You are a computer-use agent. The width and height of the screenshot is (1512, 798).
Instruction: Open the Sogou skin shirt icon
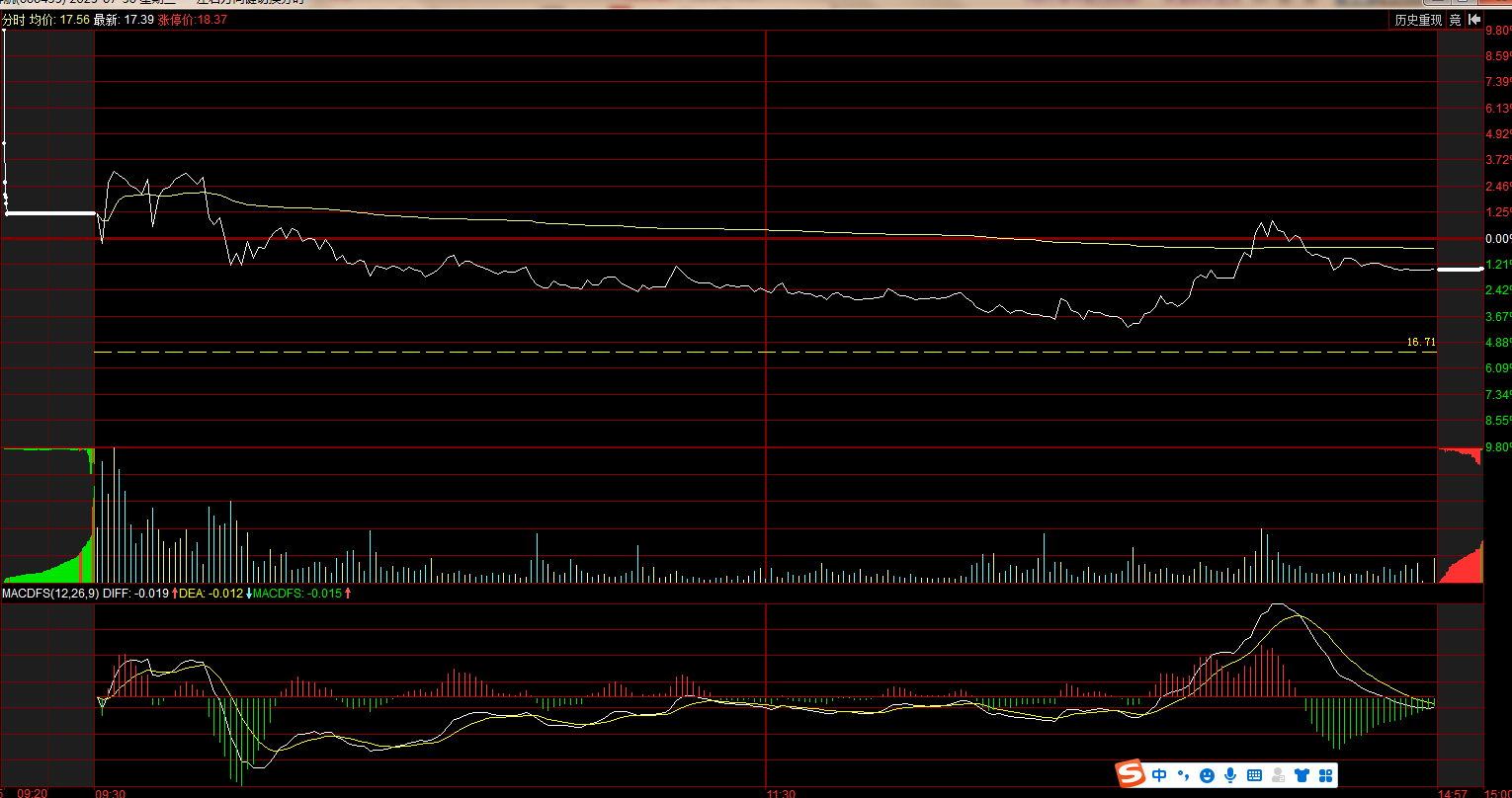tap(1302, 775)
